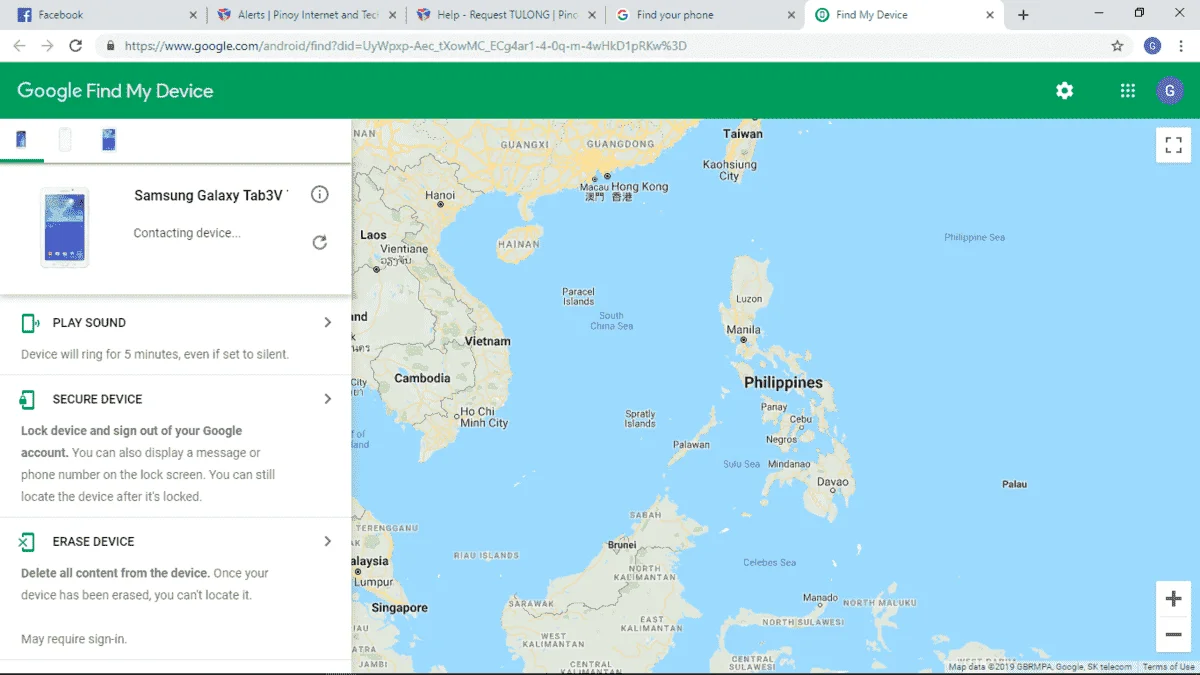Switch to Find your phone tab

(x=706, y=15)
